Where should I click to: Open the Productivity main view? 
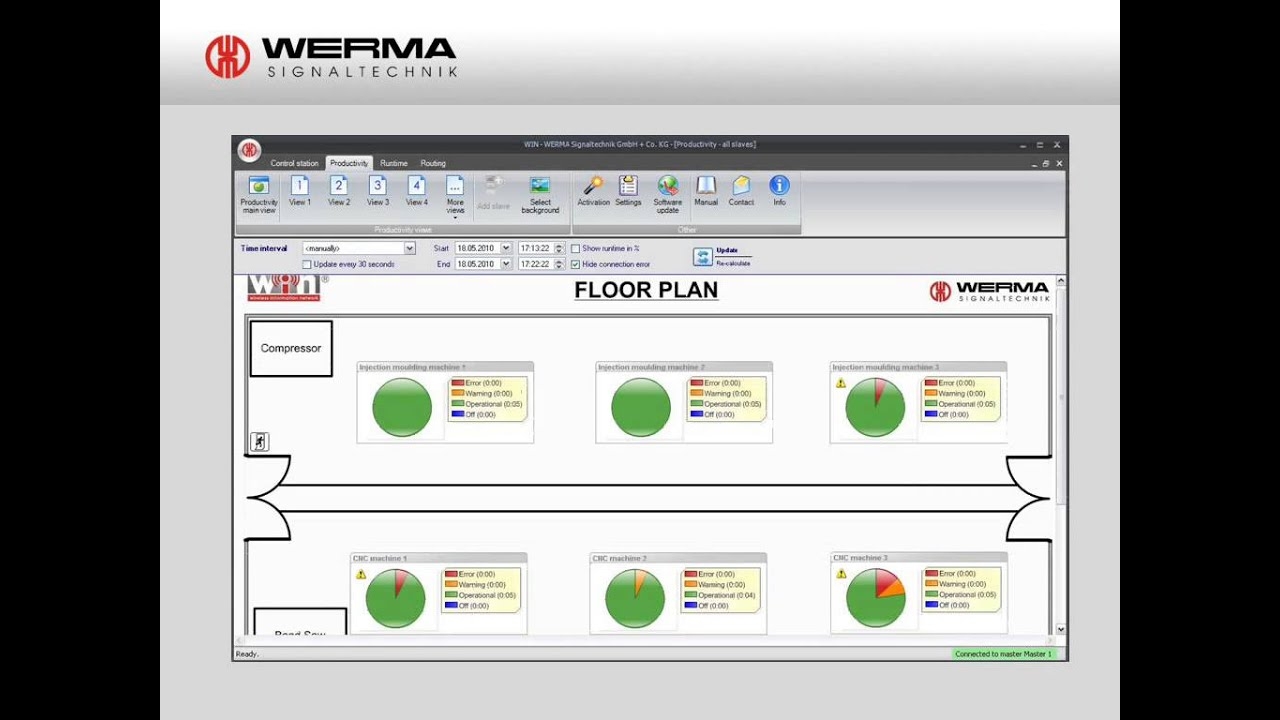pyautogui.click(x=259, y=194)
